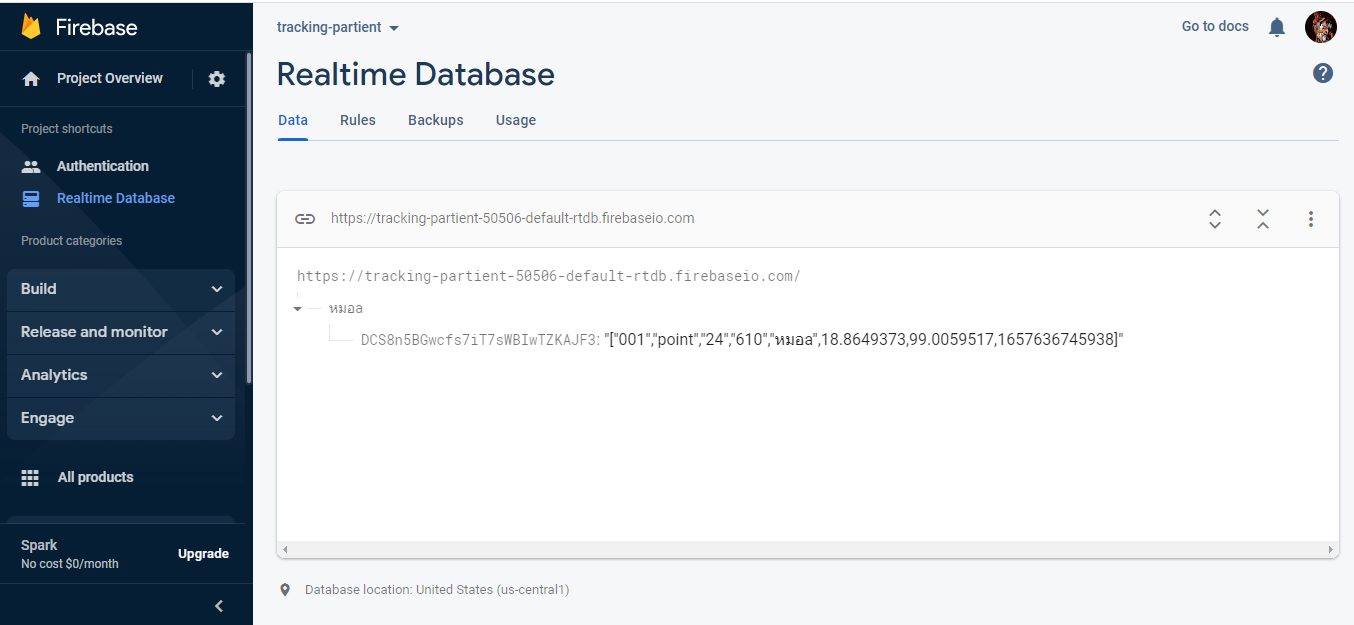Collapse the sidebar navigation chevron
Viewport: 1354px width, 625px height.
tap(219, 605)
